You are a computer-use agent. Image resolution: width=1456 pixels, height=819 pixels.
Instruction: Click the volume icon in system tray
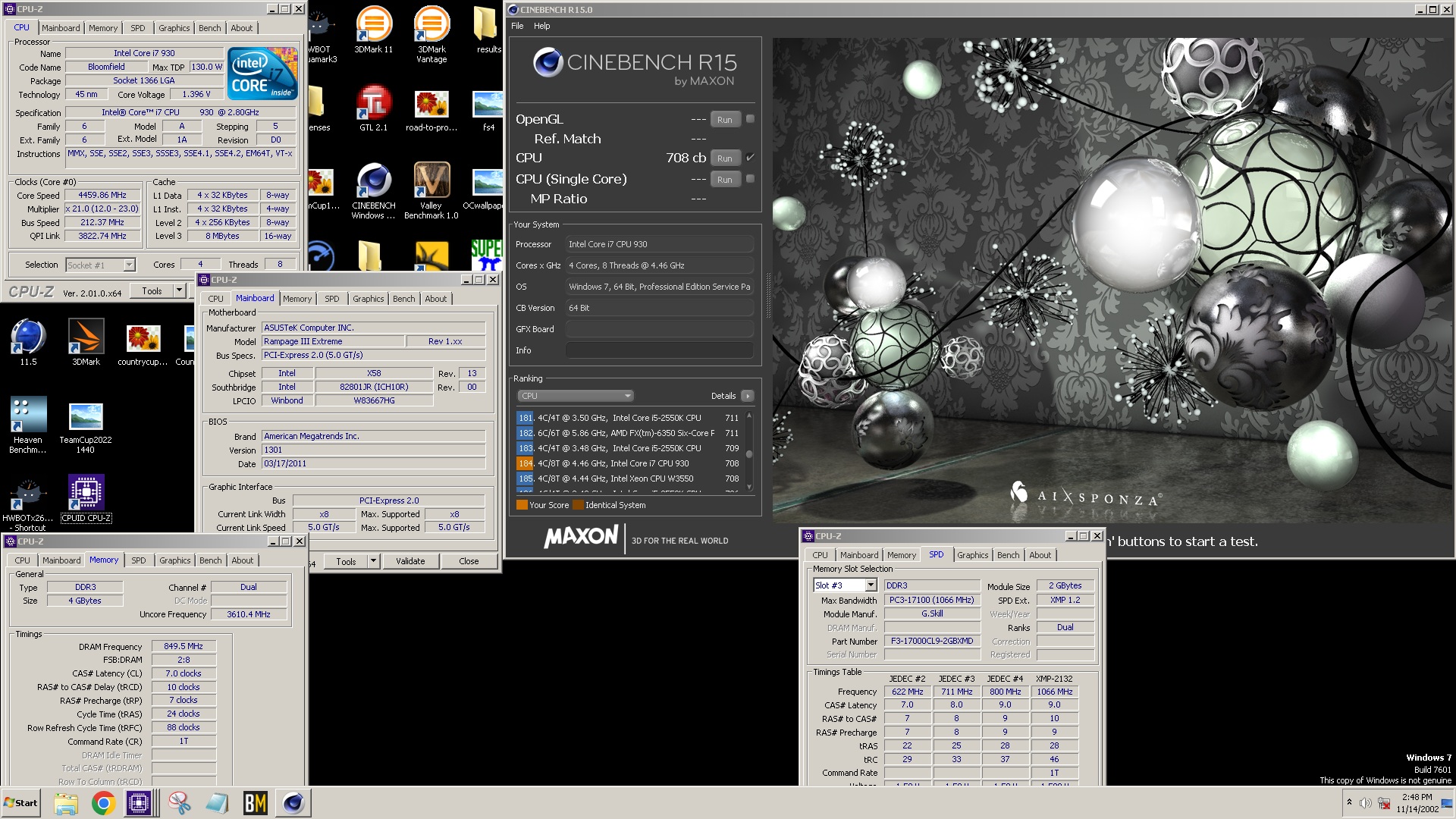(x=1365, y=803)
